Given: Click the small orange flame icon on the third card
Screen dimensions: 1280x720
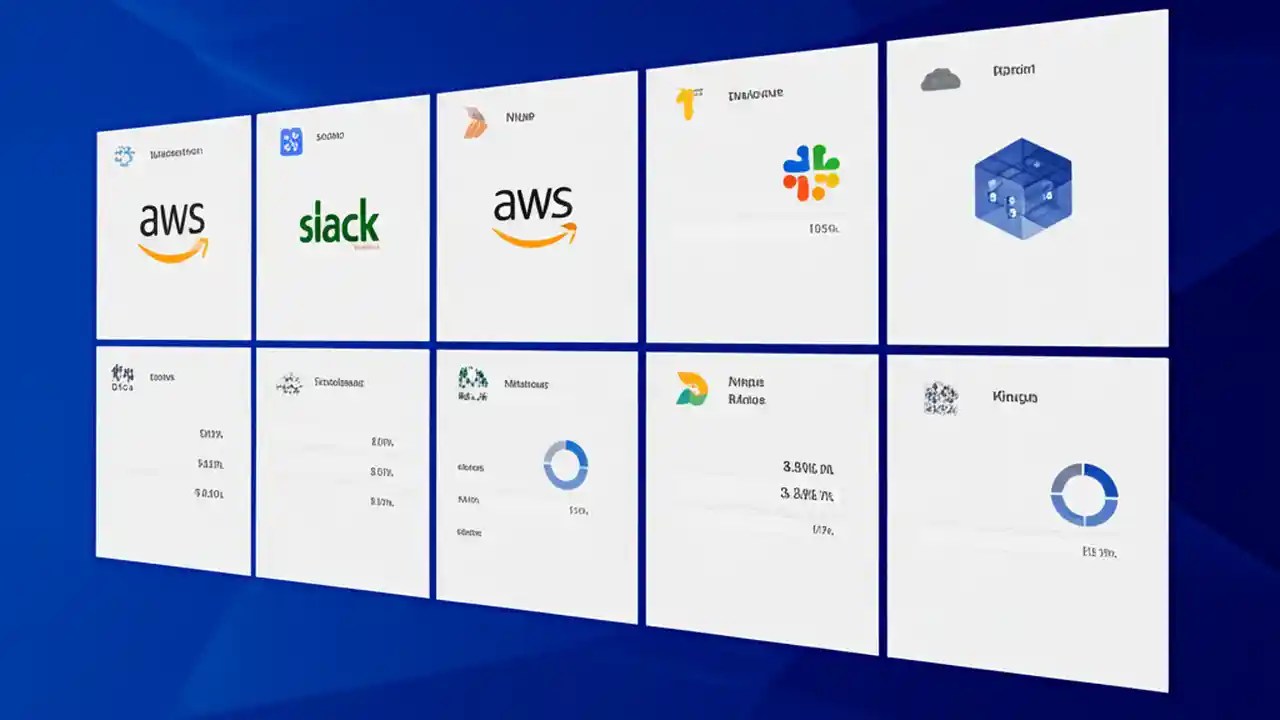Looking at the screenshot, I should click(473, 120).
